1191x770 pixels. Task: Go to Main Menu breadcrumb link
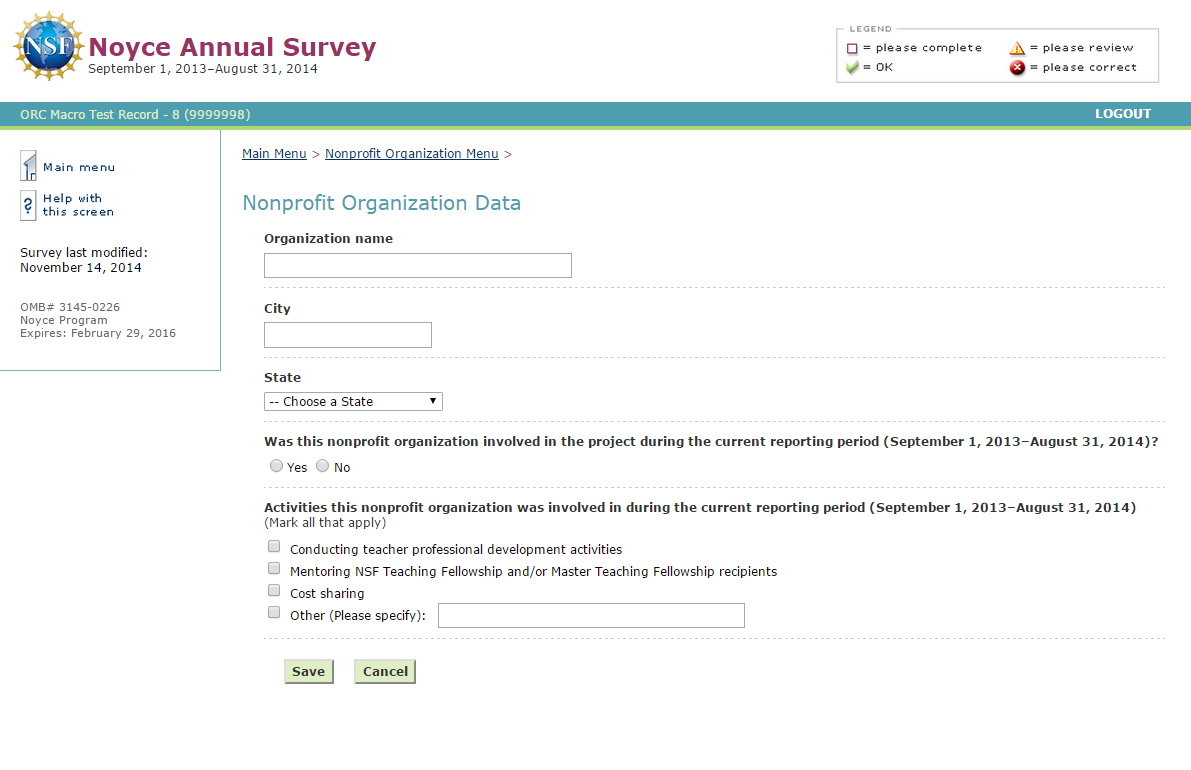pos(274,154)
